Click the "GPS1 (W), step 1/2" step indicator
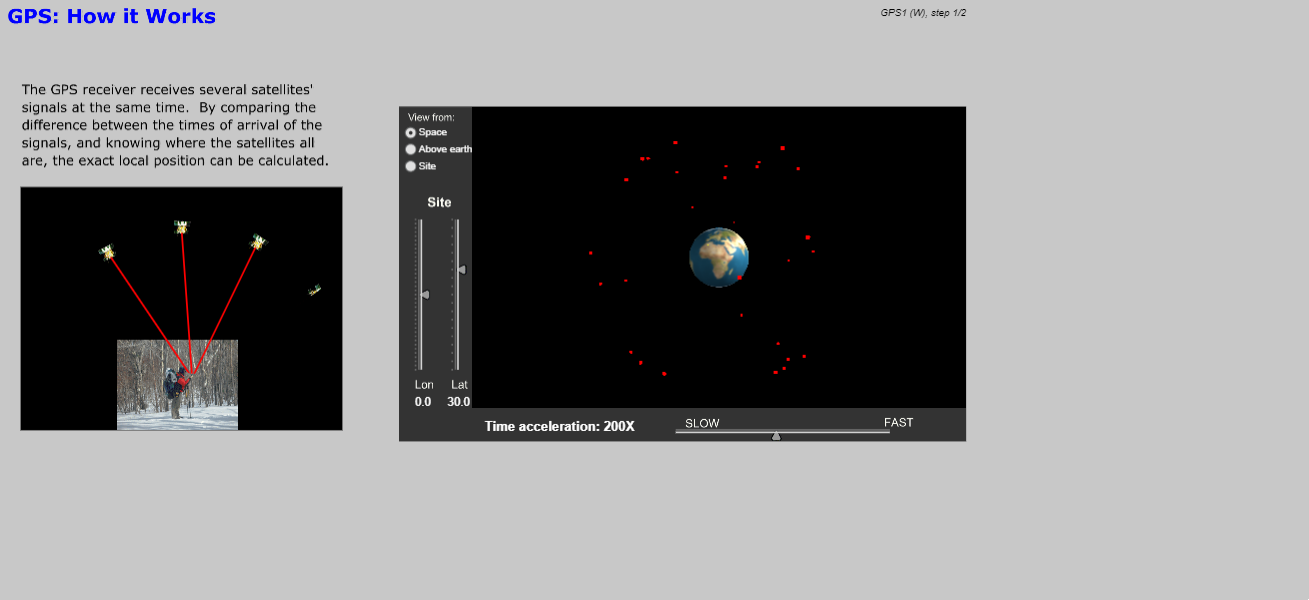This screenshot has width=1309, height=600. pos(922,13)
